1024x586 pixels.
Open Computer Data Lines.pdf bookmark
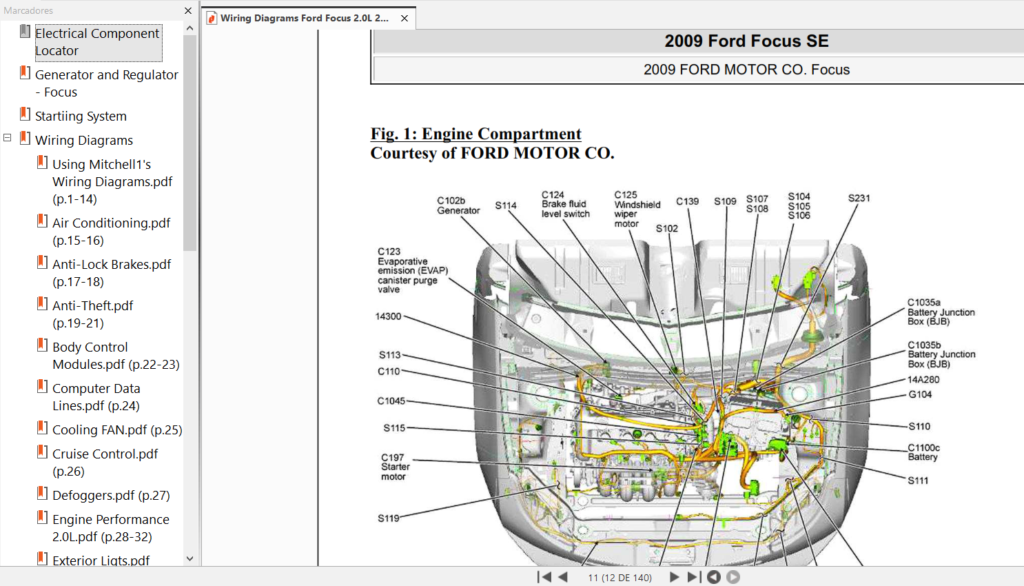click(x=97, y=397)
